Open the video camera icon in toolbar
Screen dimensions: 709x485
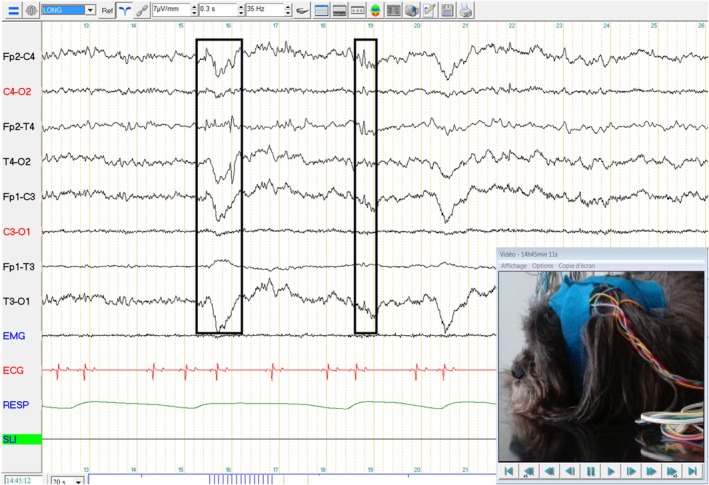(411, 10)
